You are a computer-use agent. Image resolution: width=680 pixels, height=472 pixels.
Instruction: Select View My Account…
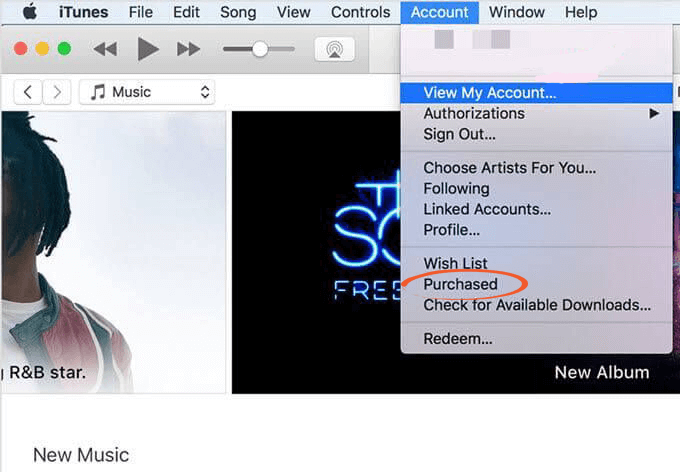coord(536,93)
